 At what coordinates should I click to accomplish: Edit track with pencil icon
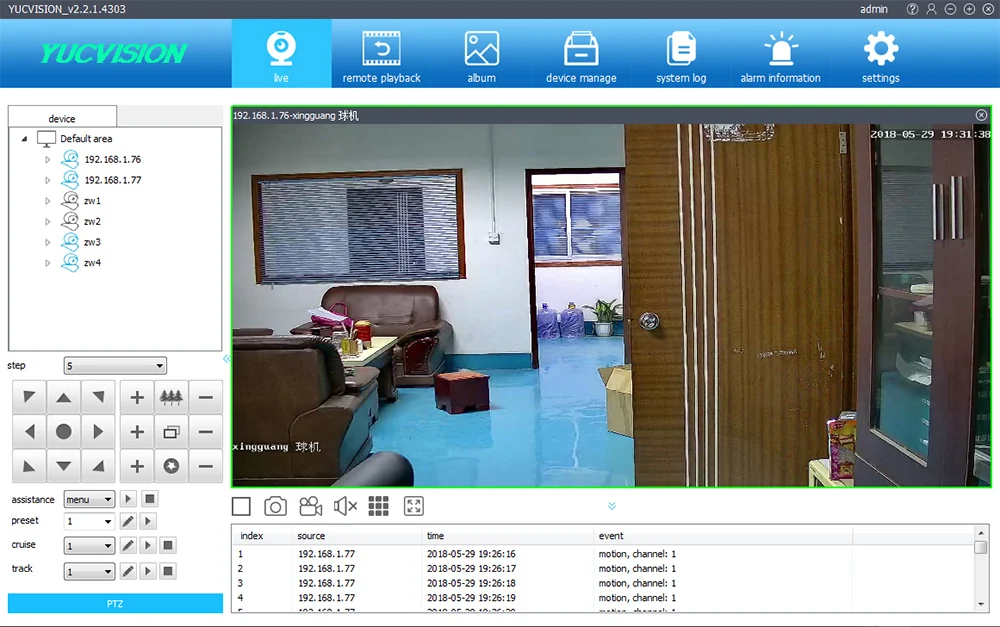(128, 571)
